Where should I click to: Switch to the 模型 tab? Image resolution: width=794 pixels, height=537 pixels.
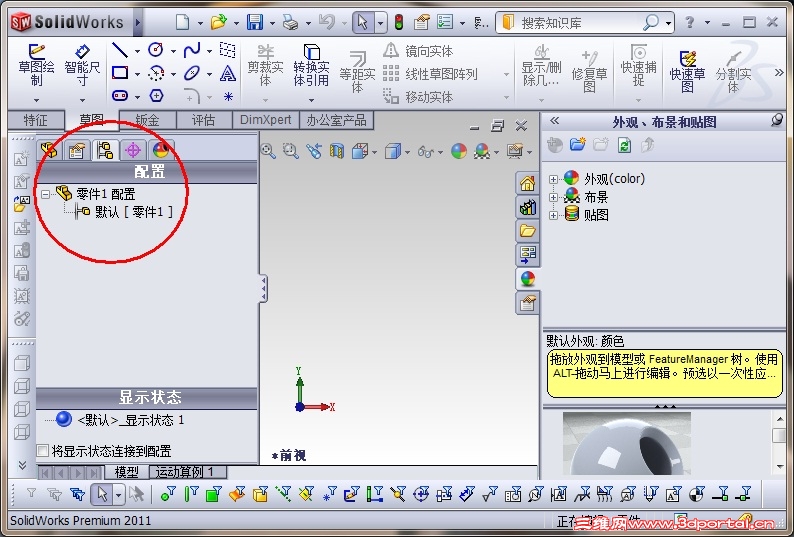click(x=127, y=472)
